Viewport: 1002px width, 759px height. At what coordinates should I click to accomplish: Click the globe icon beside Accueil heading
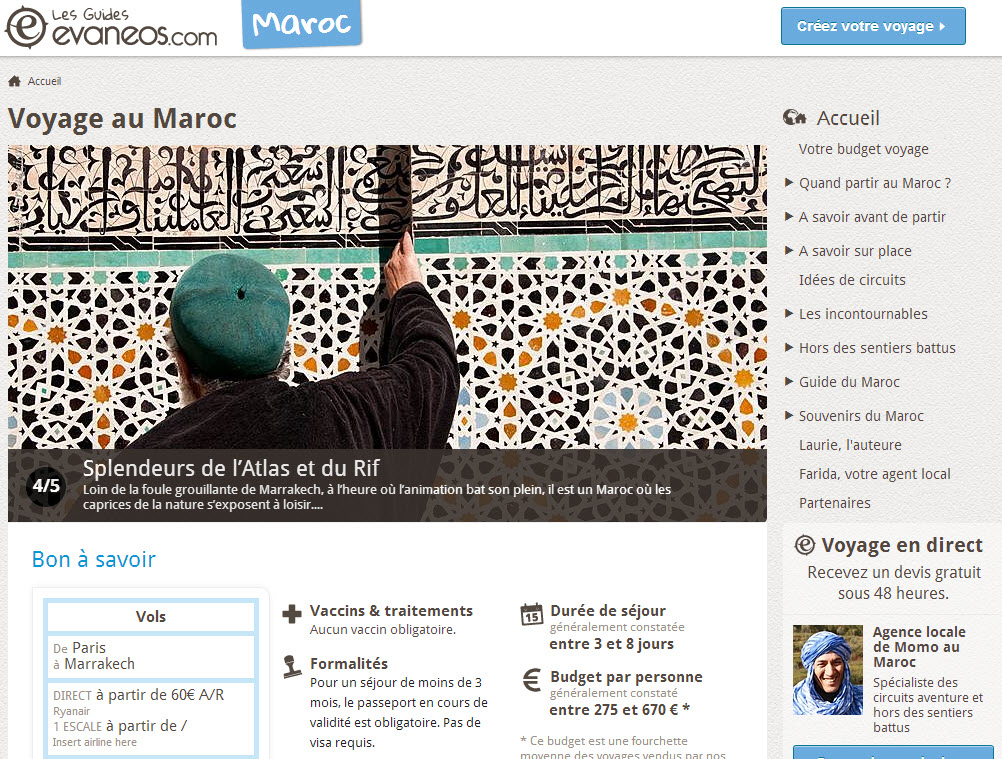[x=794, y=118]
